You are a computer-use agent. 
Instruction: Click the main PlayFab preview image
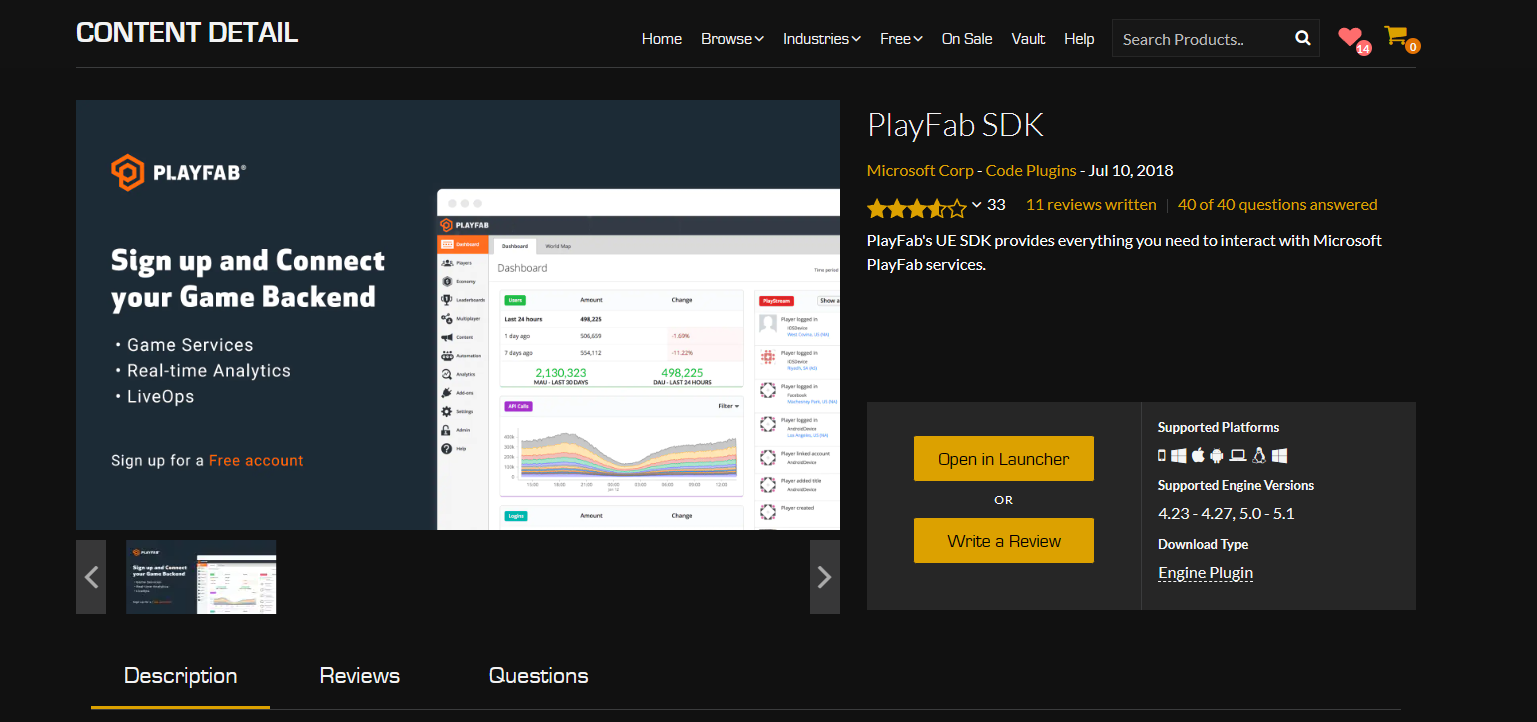pos(458,315)
